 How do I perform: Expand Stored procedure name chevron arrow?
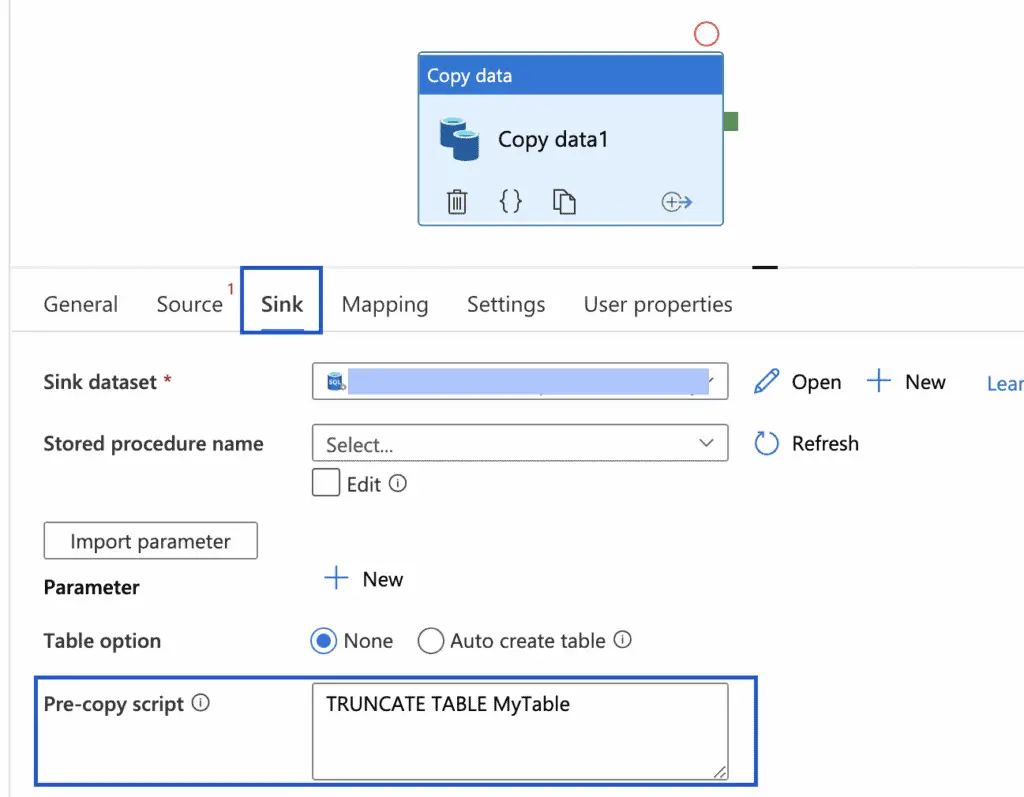pos(706,443)
